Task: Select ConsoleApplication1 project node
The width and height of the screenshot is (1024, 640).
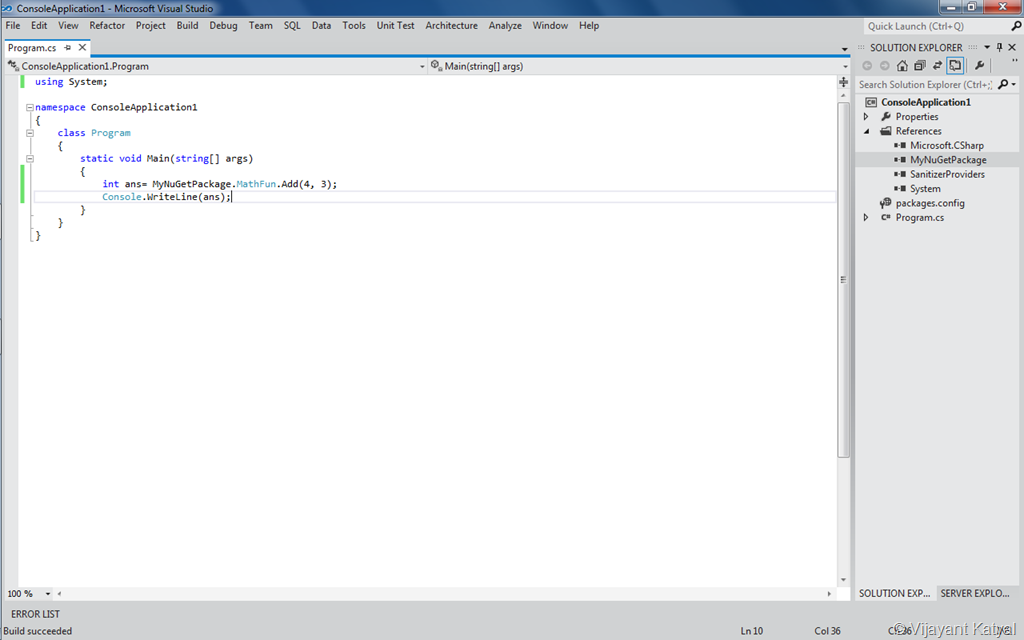Action: tap(925, 102)
